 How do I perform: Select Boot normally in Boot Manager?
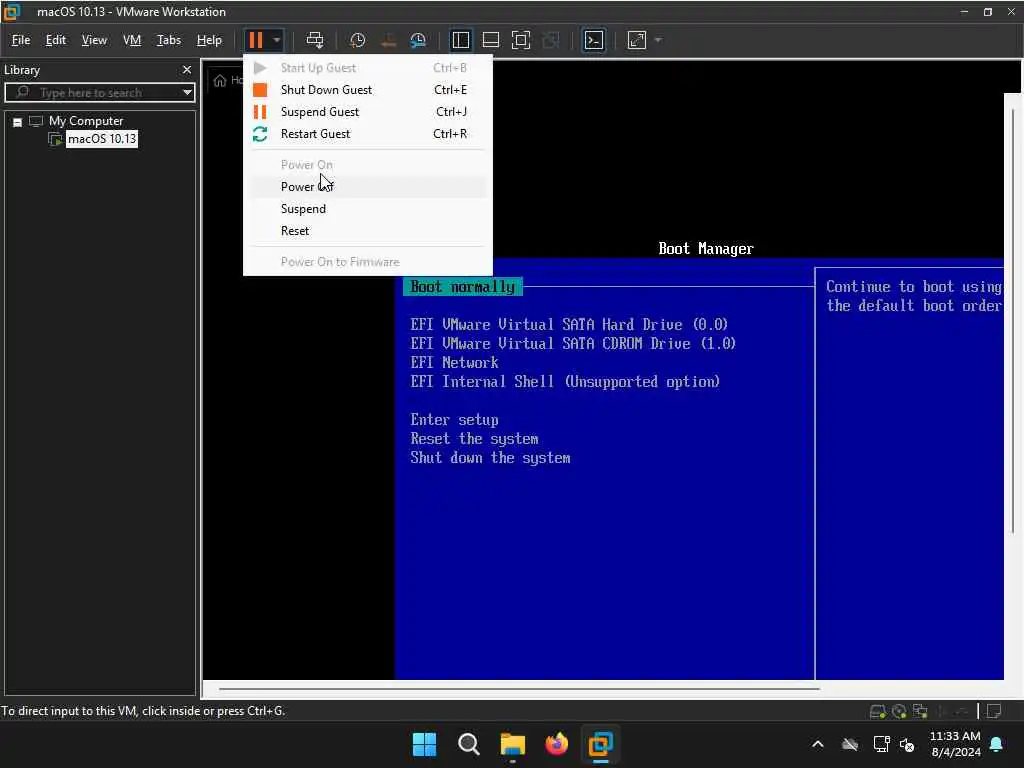462,287
